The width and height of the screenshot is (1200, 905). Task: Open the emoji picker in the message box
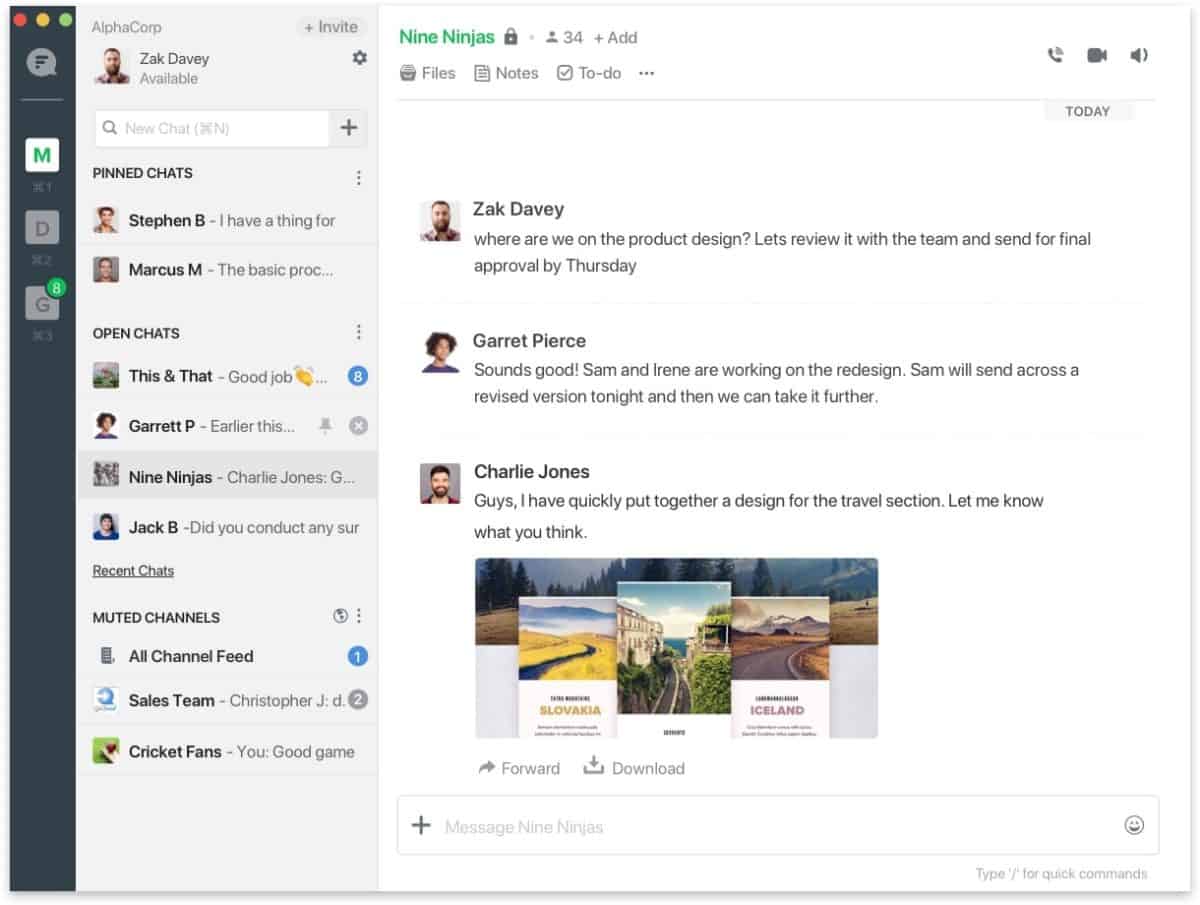tap(1133, 826)
